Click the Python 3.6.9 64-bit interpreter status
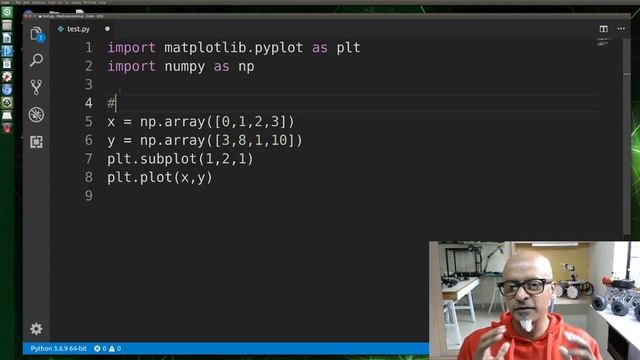 click(59, 349)
